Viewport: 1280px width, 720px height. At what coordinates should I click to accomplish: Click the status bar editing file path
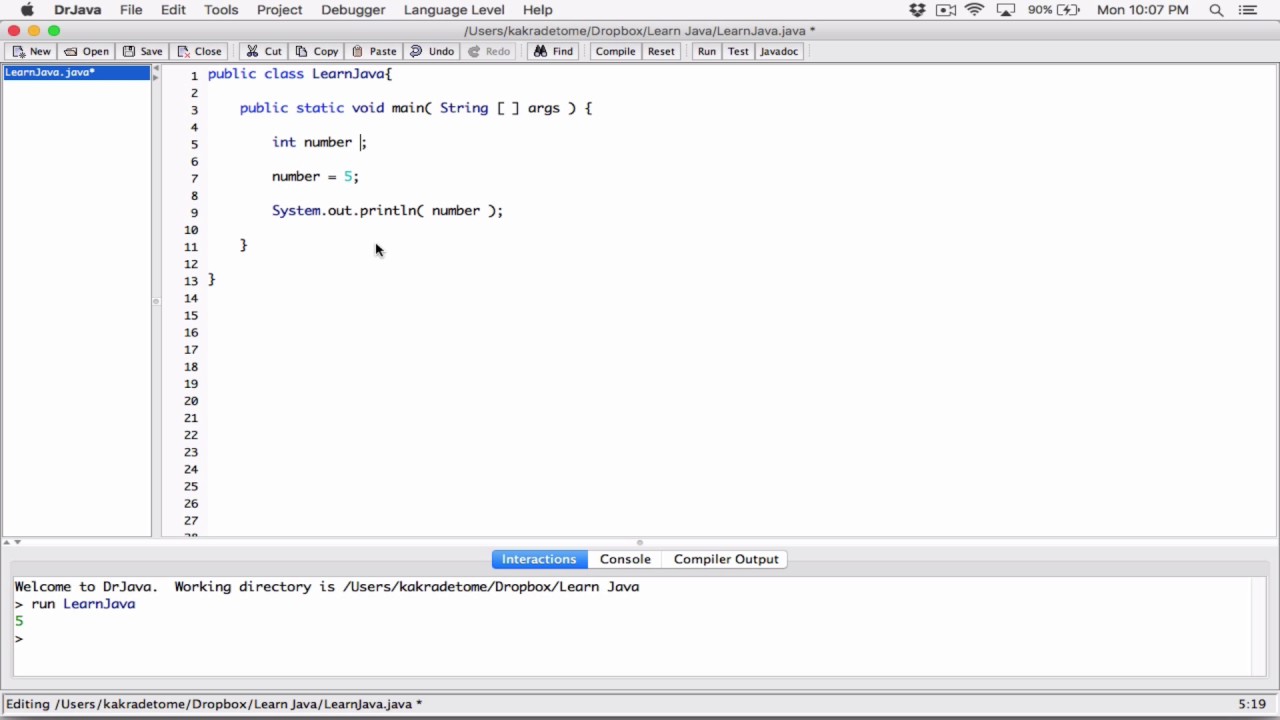pyautogui.click(x=214, y=704)
